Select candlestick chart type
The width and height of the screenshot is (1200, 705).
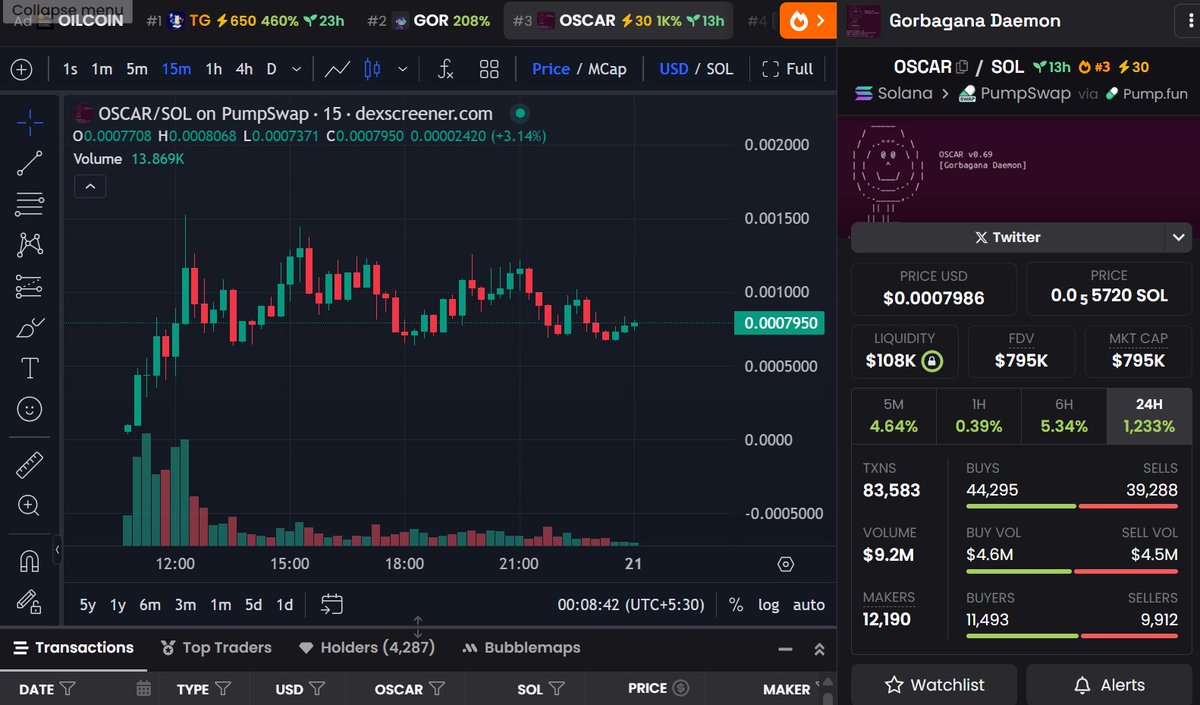click(373, 69)
